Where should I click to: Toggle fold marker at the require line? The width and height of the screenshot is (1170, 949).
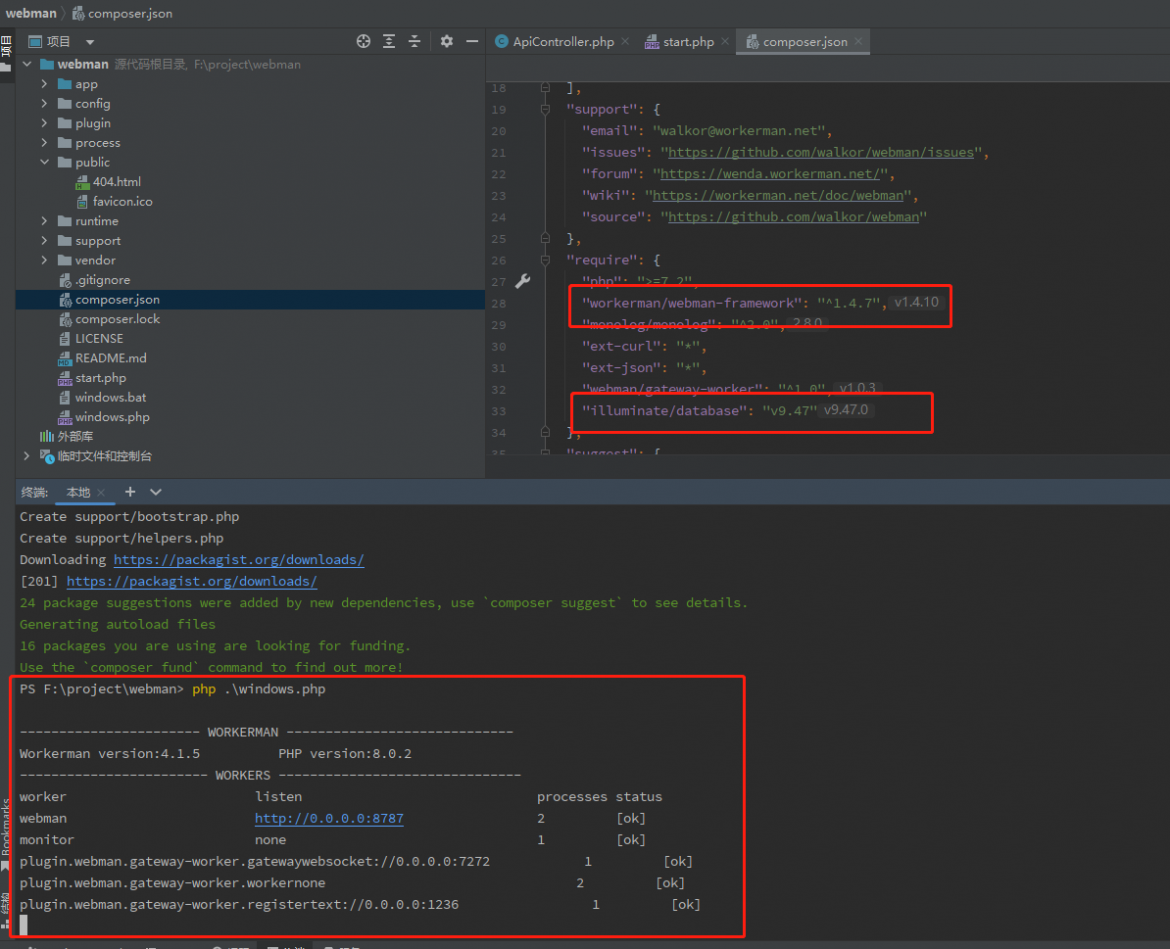tap(545, 260)
